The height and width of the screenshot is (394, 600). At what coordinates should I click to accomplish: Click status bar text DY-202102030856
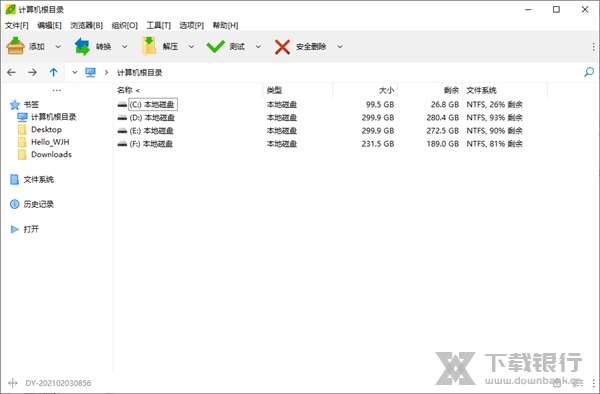[58, 383]
